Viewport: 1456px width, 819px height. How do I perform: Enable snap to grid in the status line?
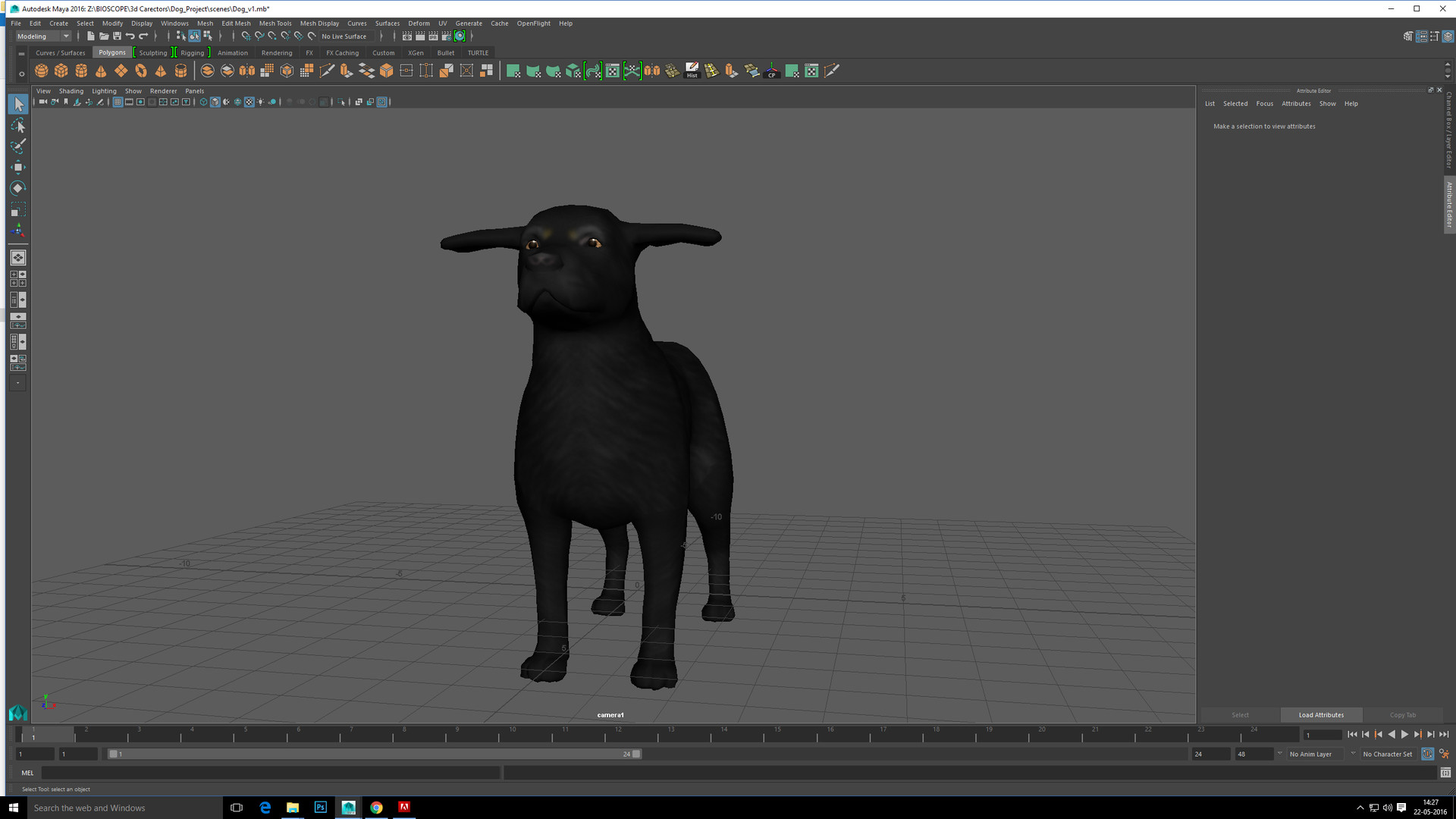tap(246, 36)
